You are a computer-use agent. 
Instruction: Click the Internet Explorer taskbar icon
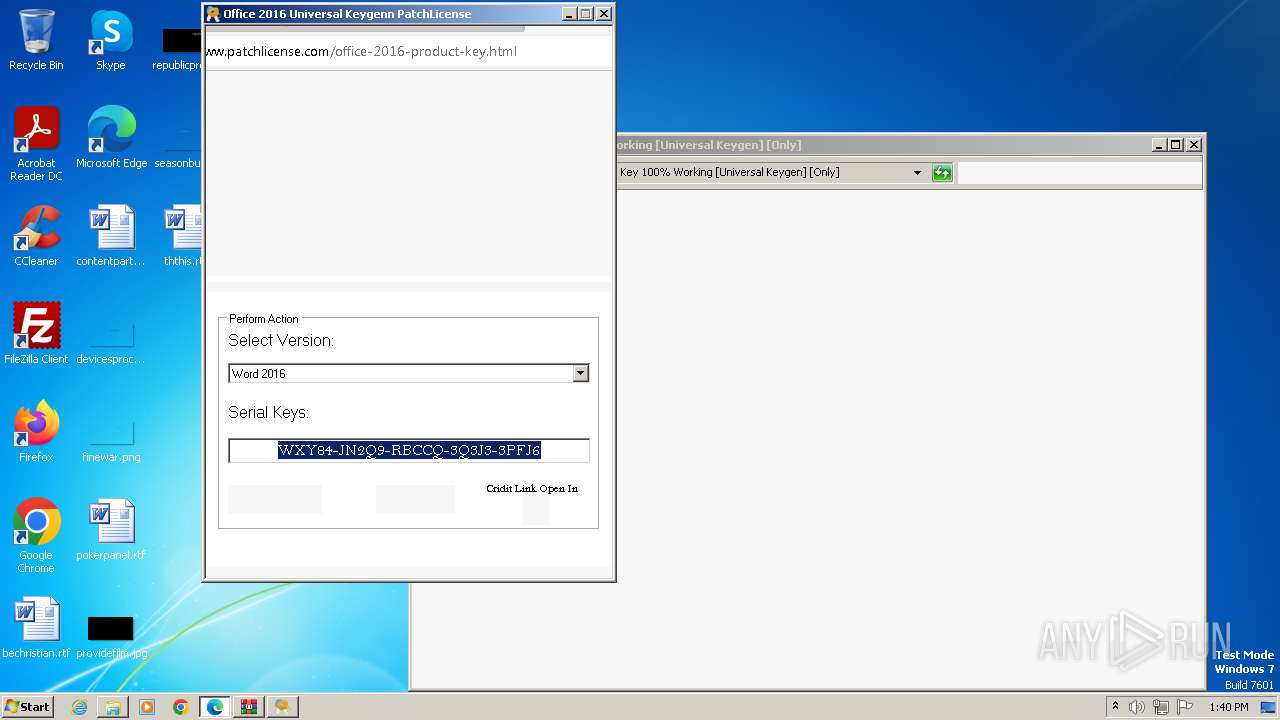(79, 707)
